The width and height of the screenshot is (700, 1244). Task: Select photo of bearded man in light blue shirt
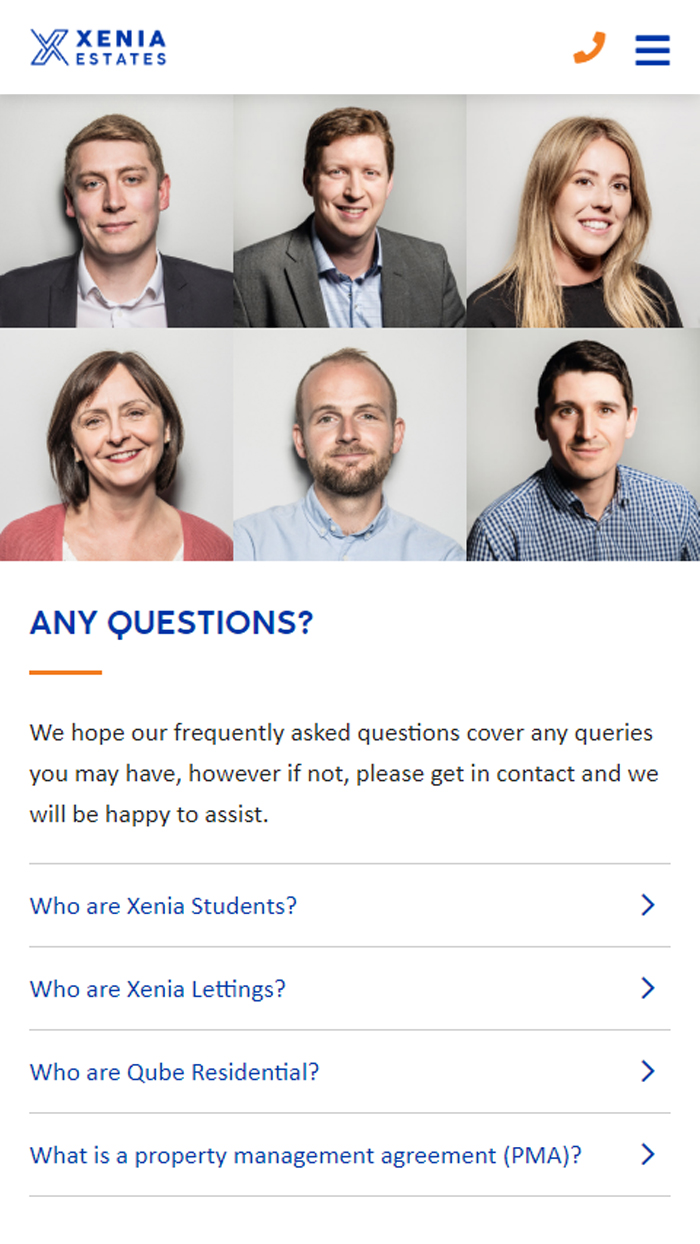[x=349, y=445]
